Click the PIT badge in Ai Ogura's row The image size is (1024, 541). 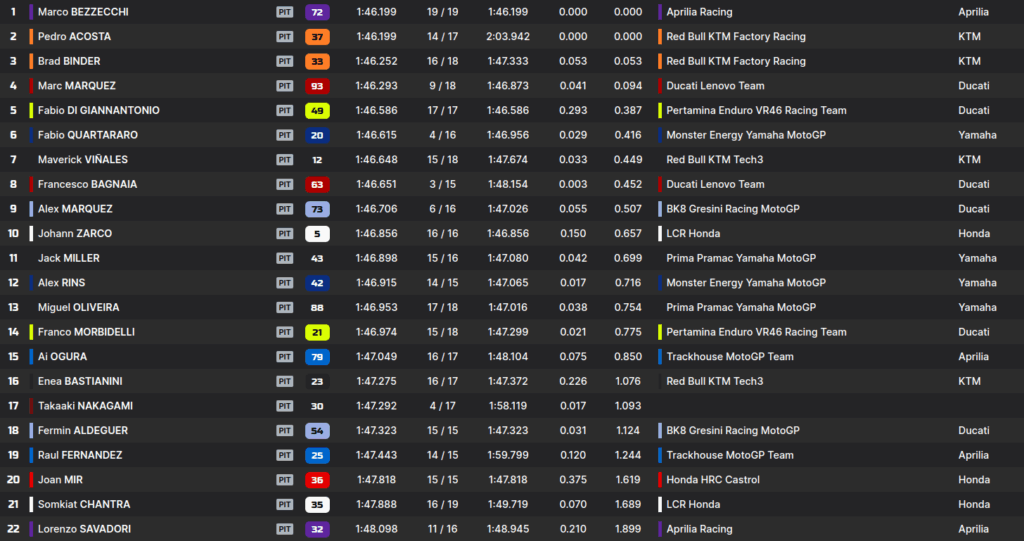285,357
